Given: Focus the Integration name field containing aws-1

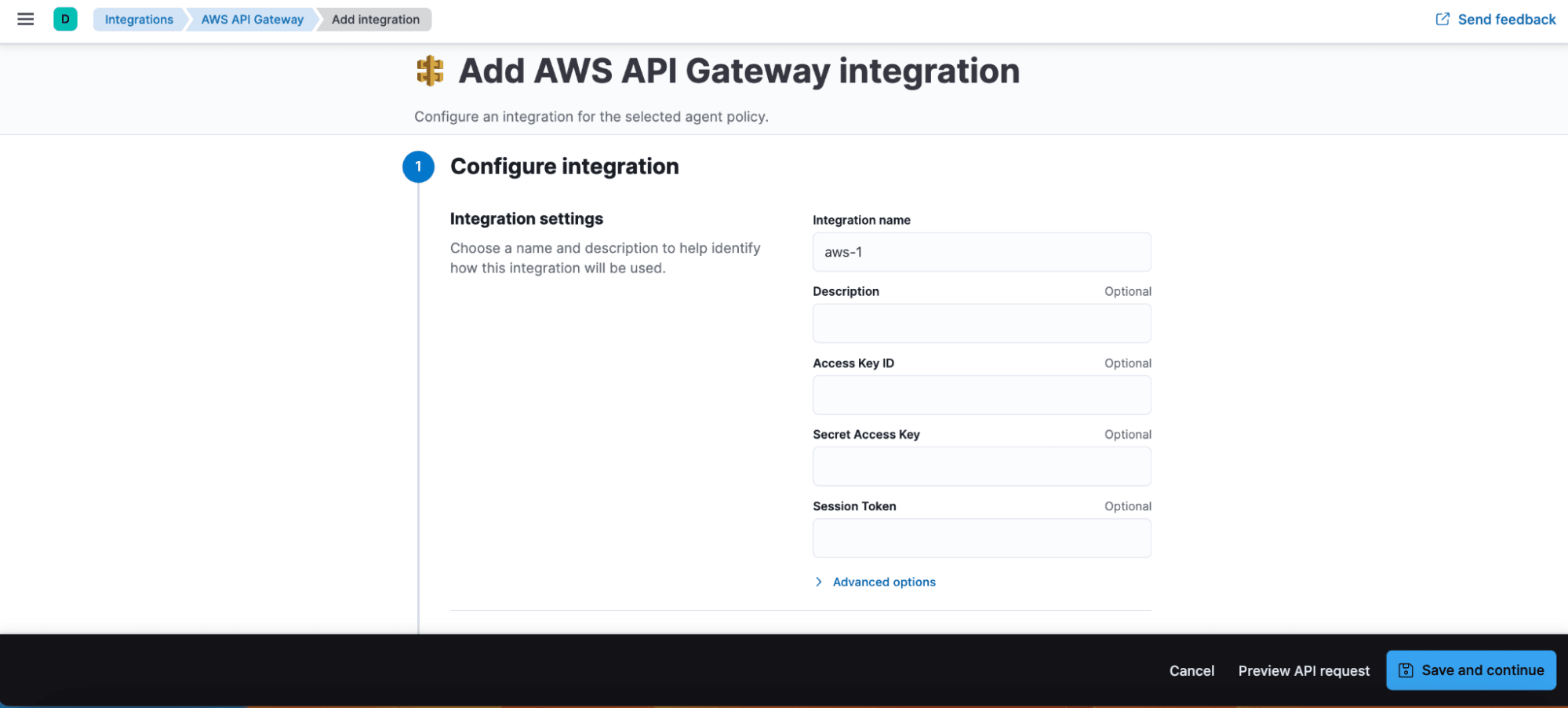Looking at the screenshot, I should click(981, 252).
